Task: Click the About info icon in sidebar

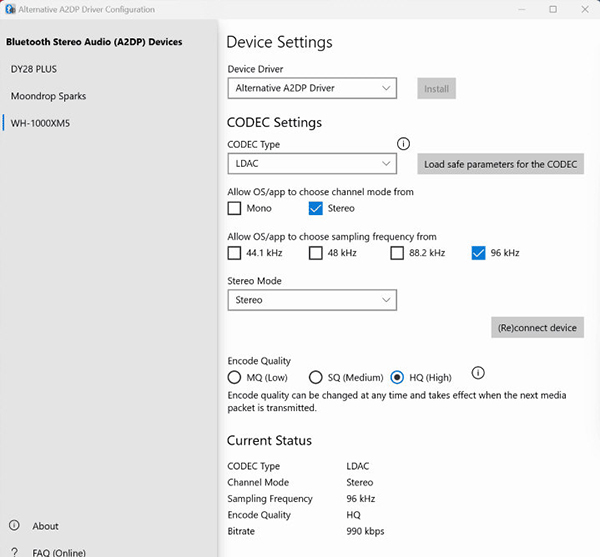Action: click(x=14, y=526)
